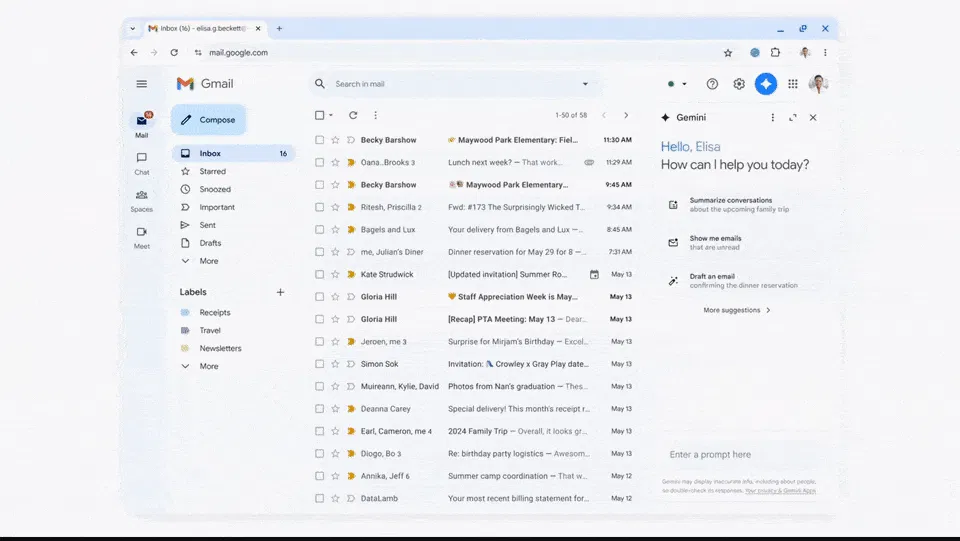The image size is (960, 541).
Task: Expand More under mail folders
Action: (x=208, y=261)
